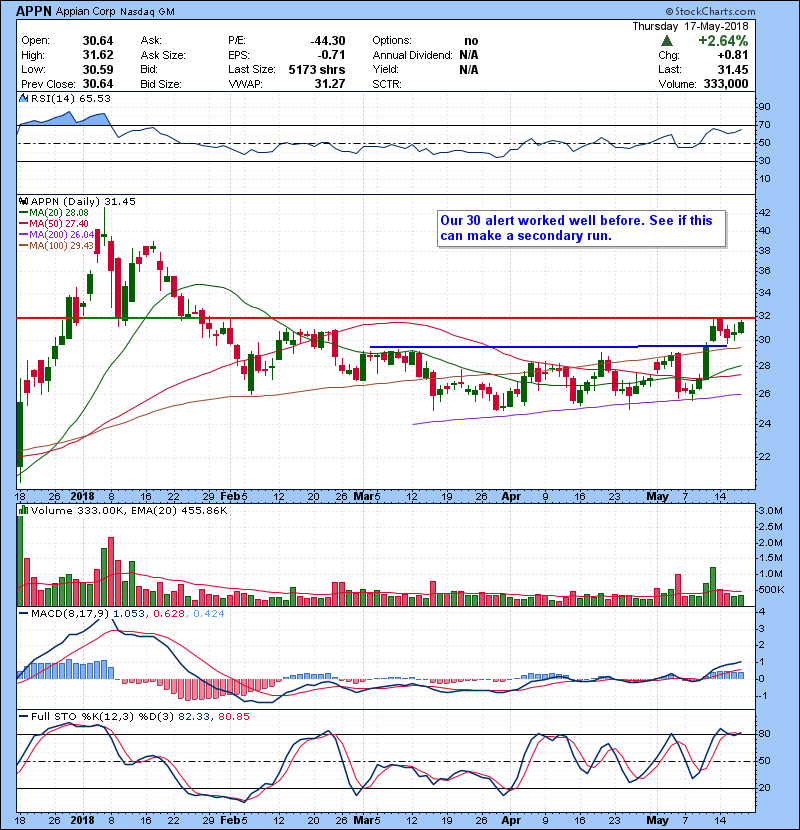Viewport: 800px width, 830px height.
Task: Click the Last price value 31.45
Action: click(x=733, y=69)
